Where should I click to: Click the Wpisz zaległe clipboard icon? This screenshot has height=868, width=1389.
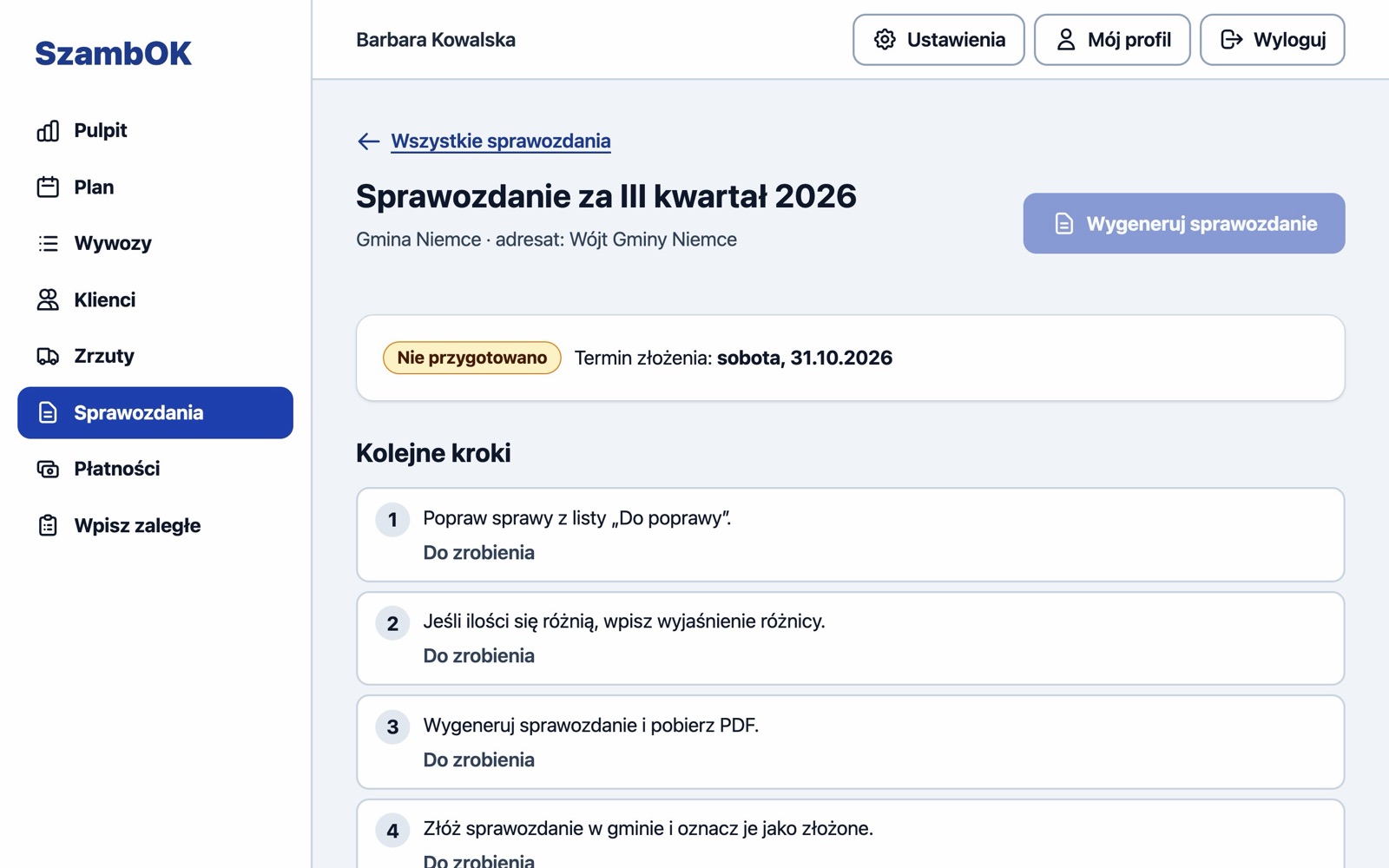point(48,526)
